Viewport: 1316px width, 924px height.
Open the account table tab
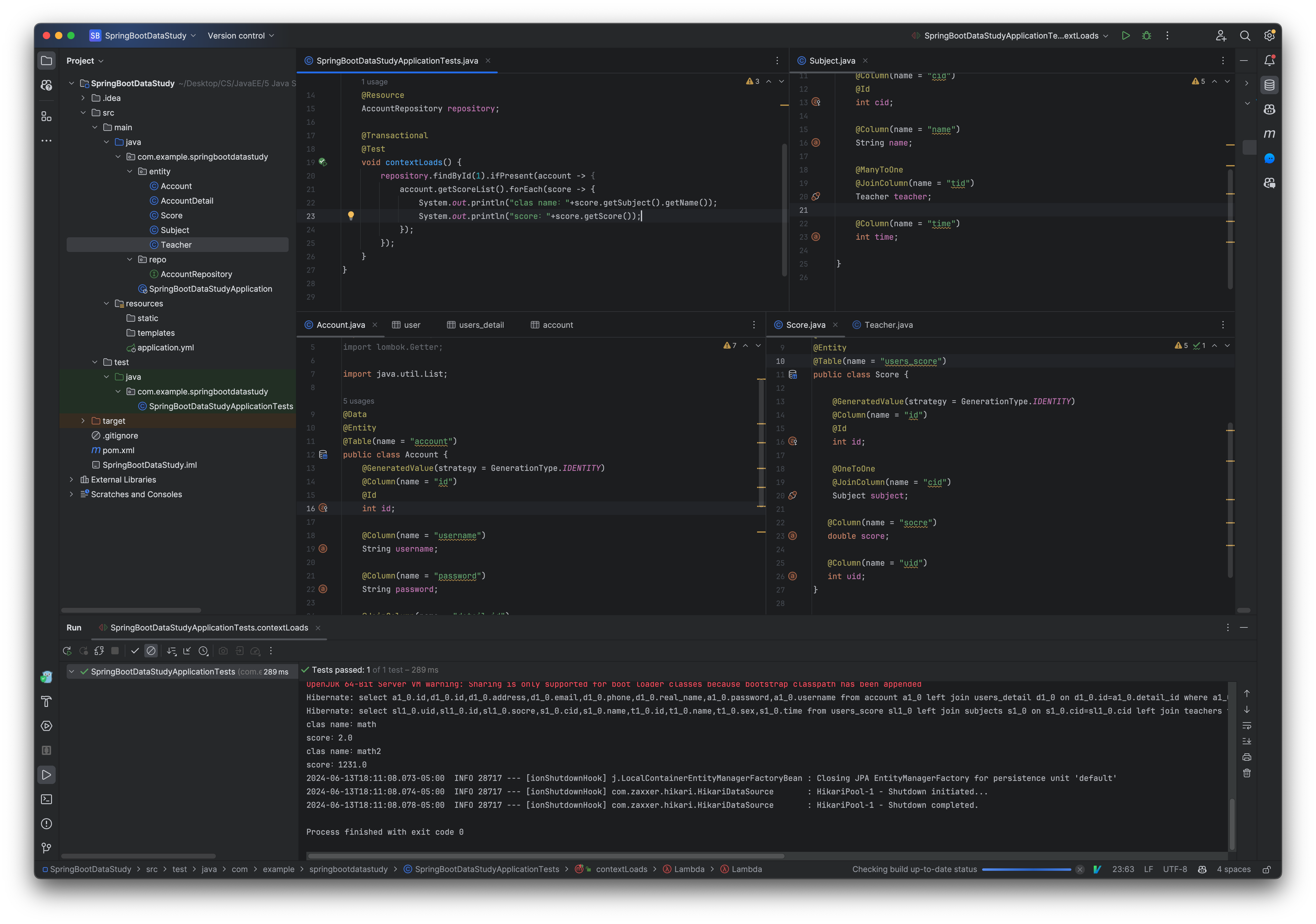(x=551, y=325)
